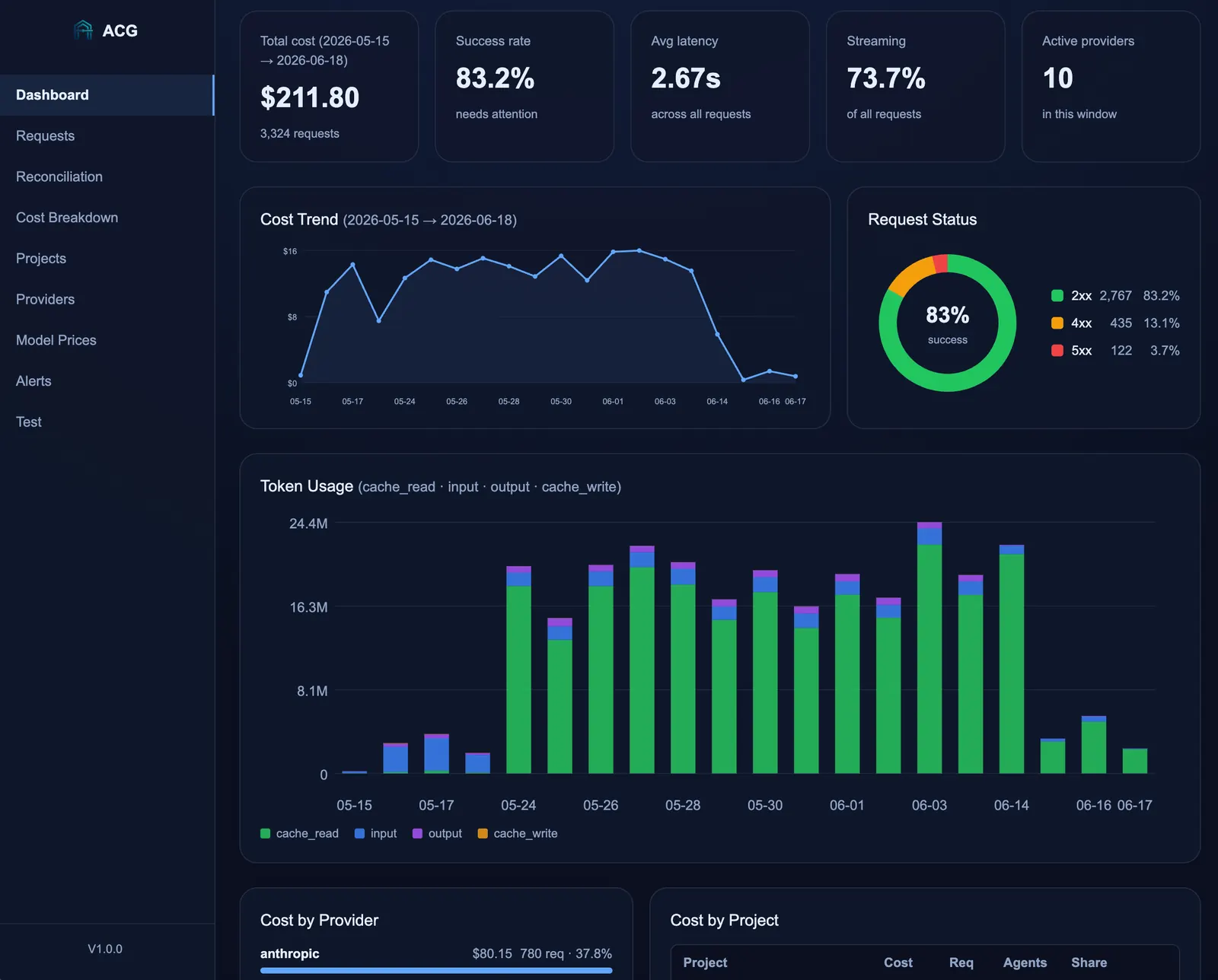
Task: Click the 06-03 token usage bar
Action: point(929,647)
